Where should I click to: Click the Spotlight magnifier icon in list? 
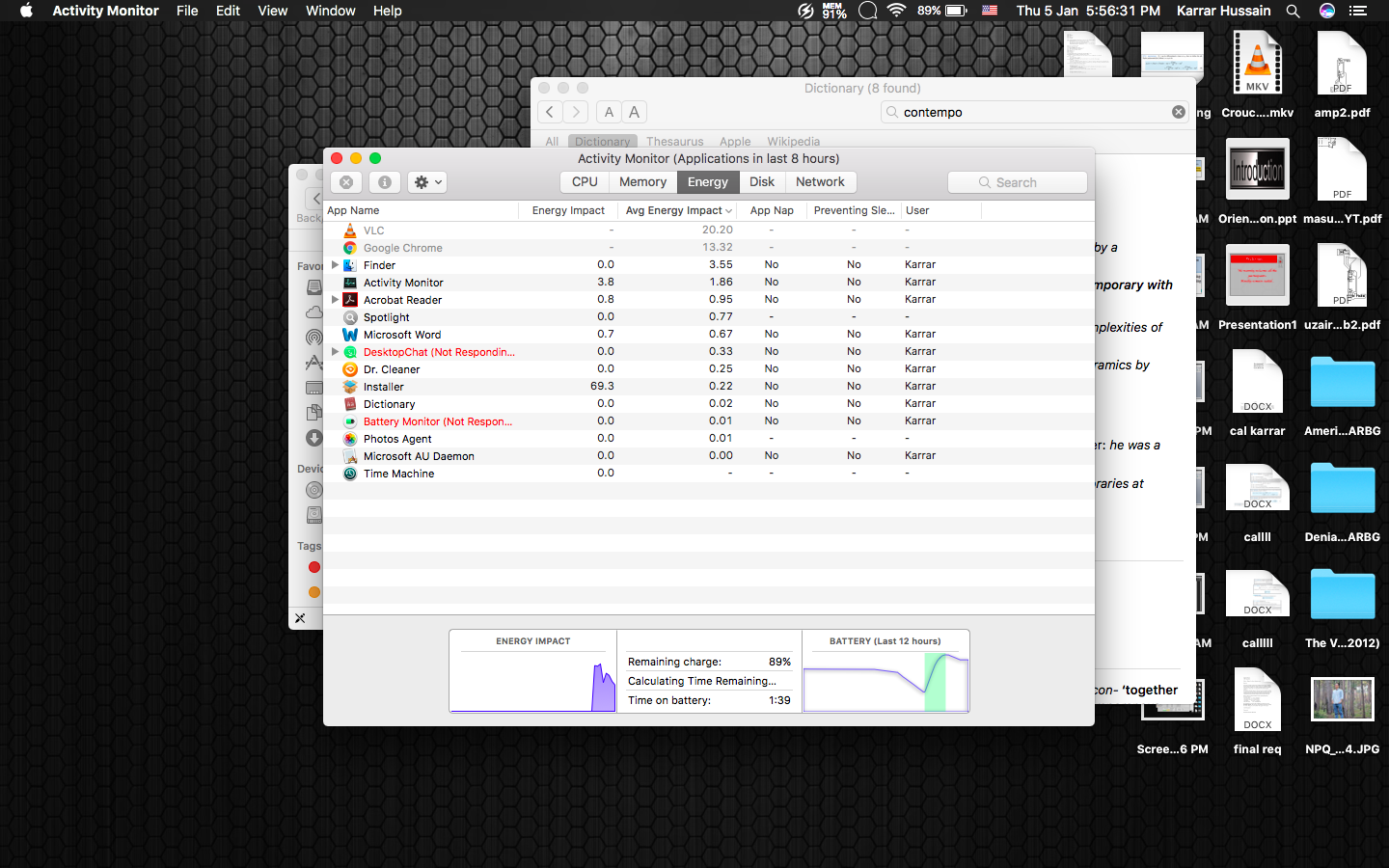350,317
